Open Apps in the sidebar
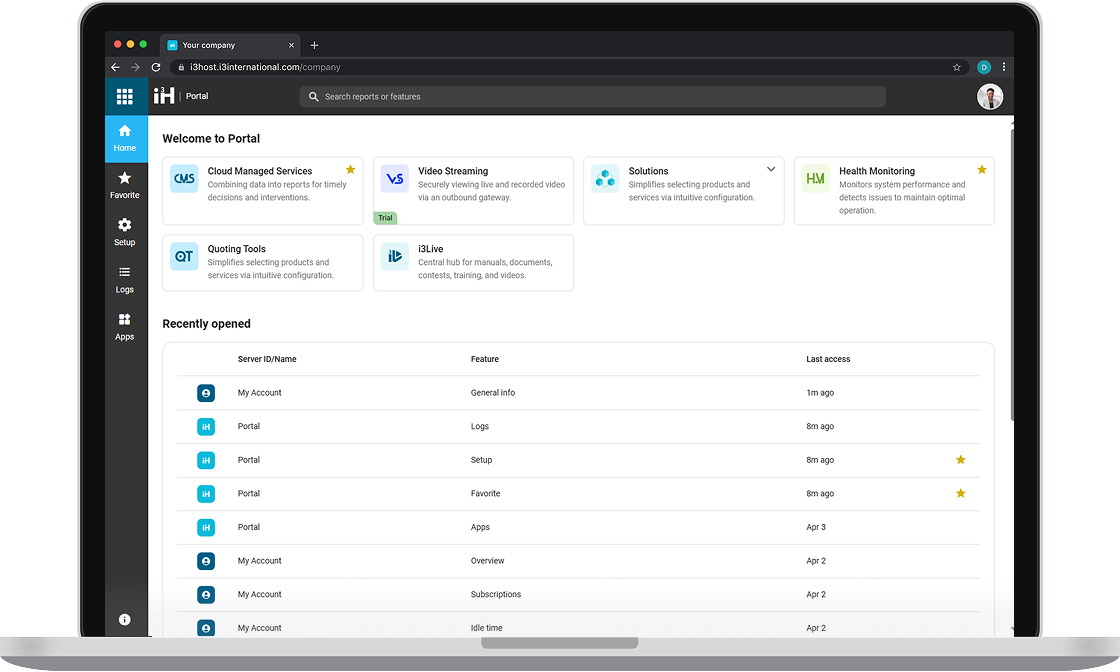The height and width of the screenshot is (672, 1120). (x=125, y=327)
